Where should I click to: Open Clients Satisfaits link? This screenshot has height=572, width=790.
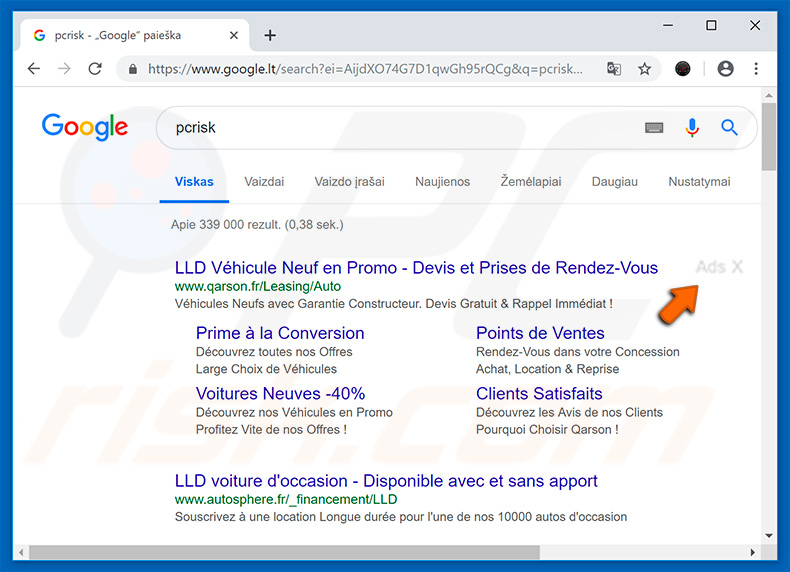(539, 394)
